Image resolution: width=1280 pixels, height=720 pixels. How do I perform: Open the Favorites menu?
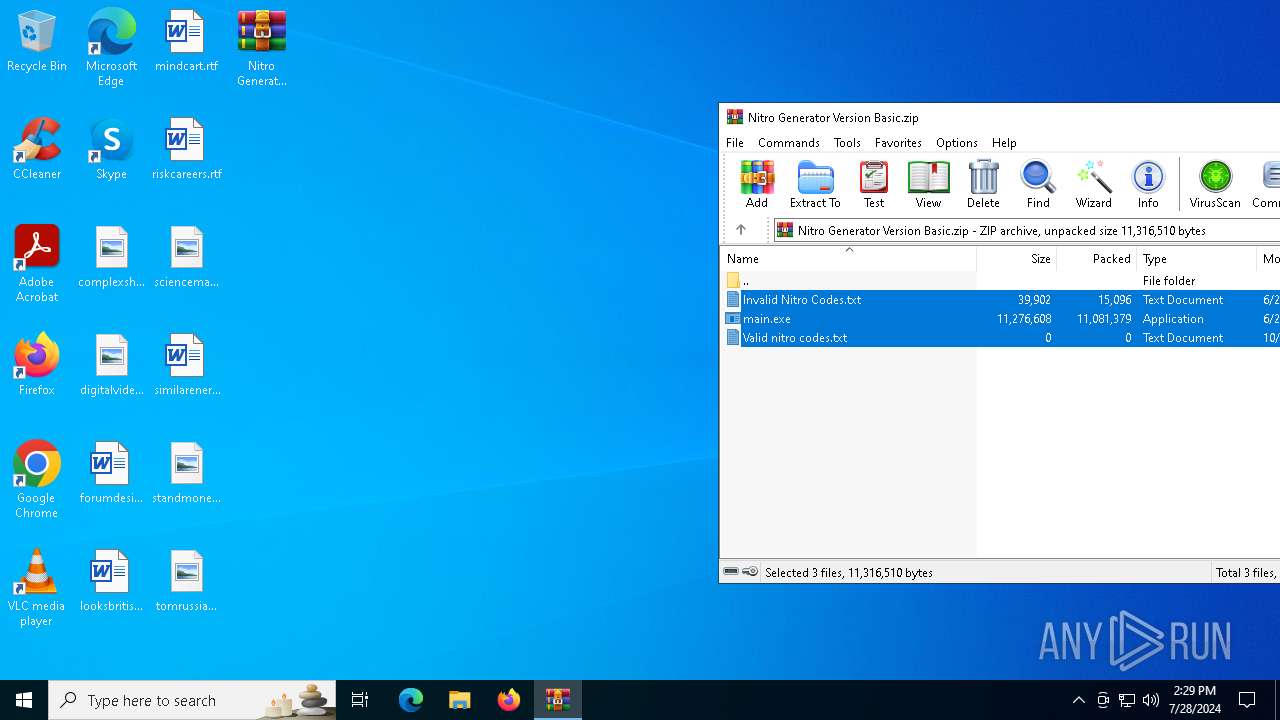[898, 143]
